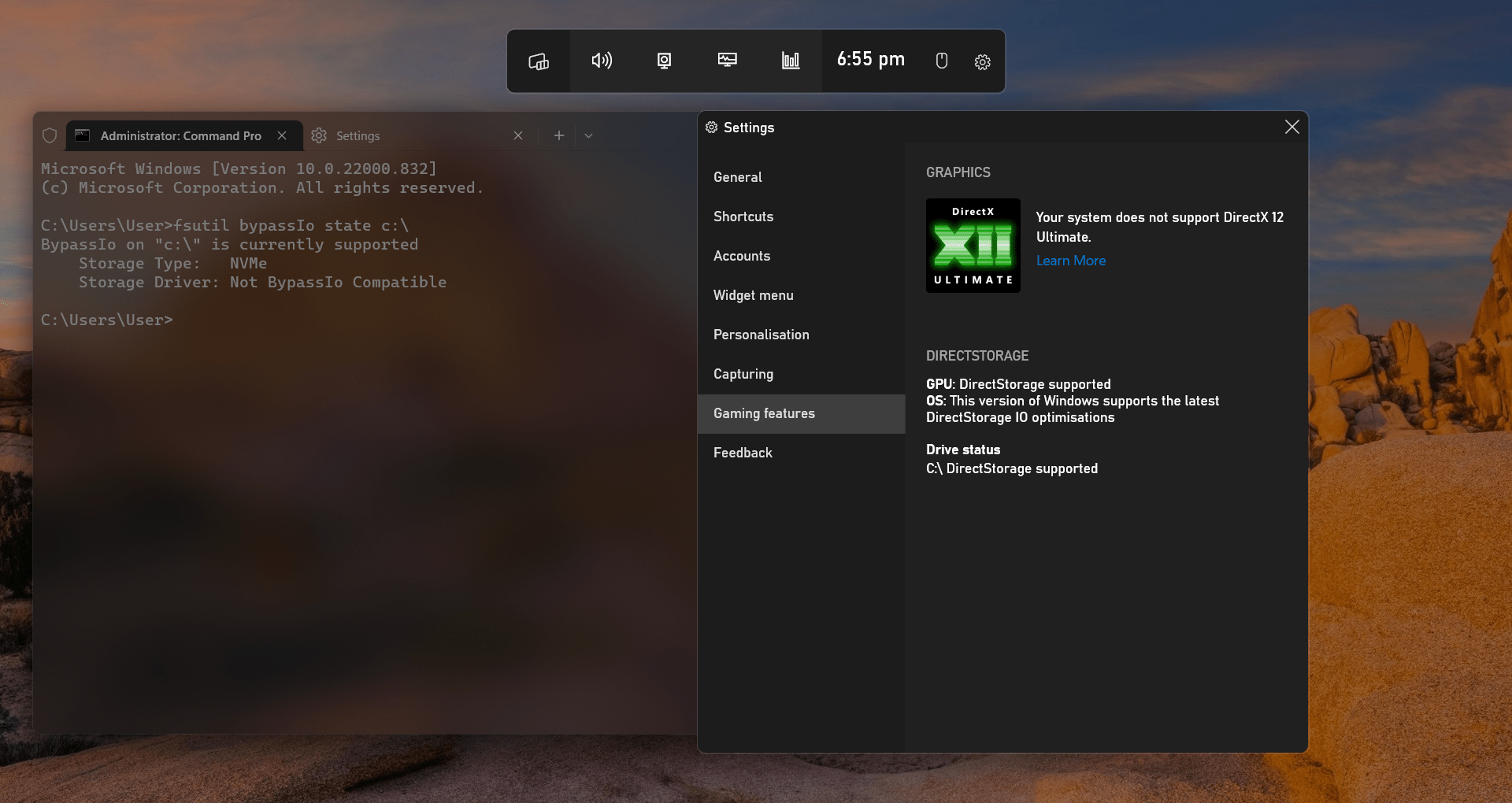Select Feedback in Game Bar Settings

802,453
